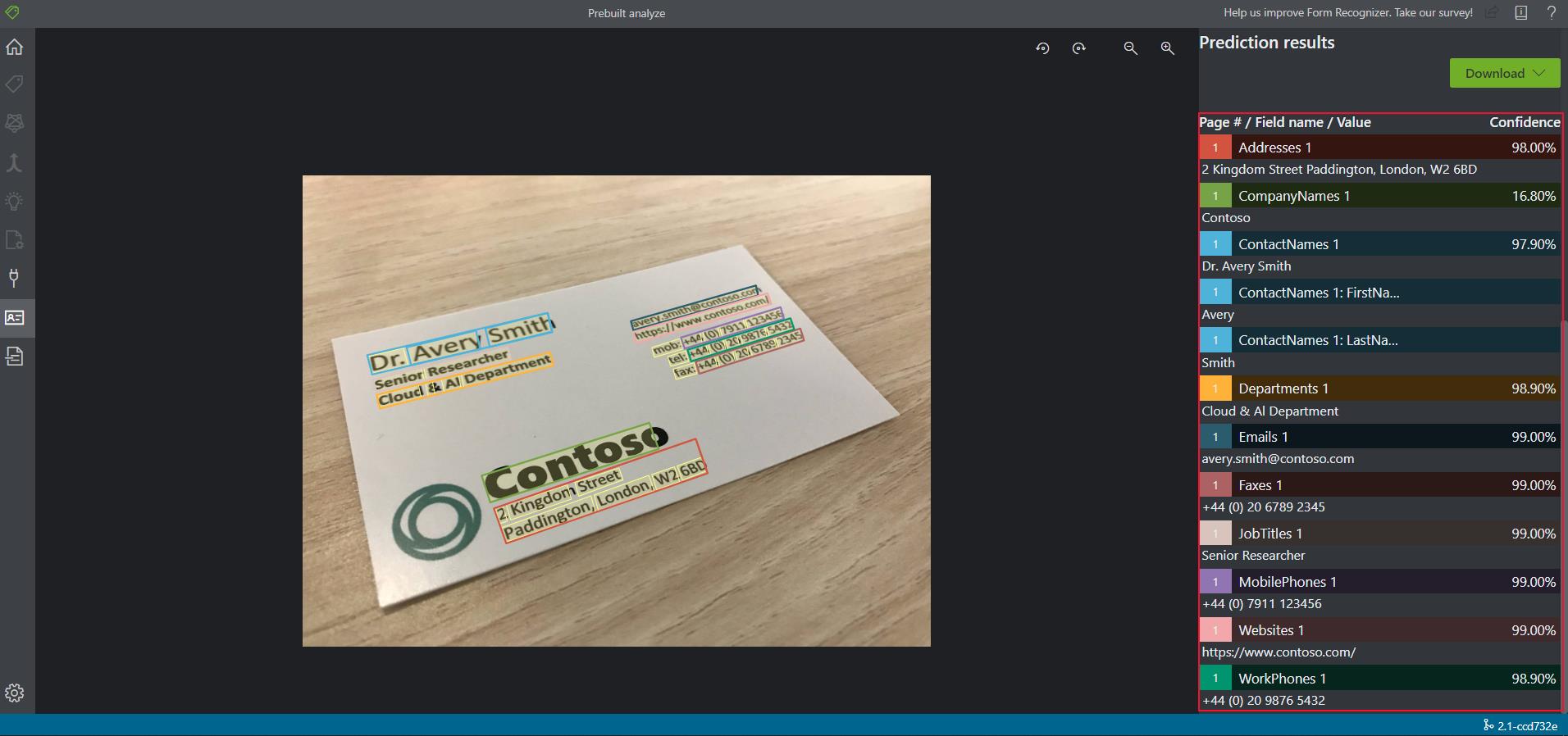Image resolution: width=1568 pixels, height=736 pixels.
Task: Select the Addresses 1 field row
Action: [x=1379, y=148]
